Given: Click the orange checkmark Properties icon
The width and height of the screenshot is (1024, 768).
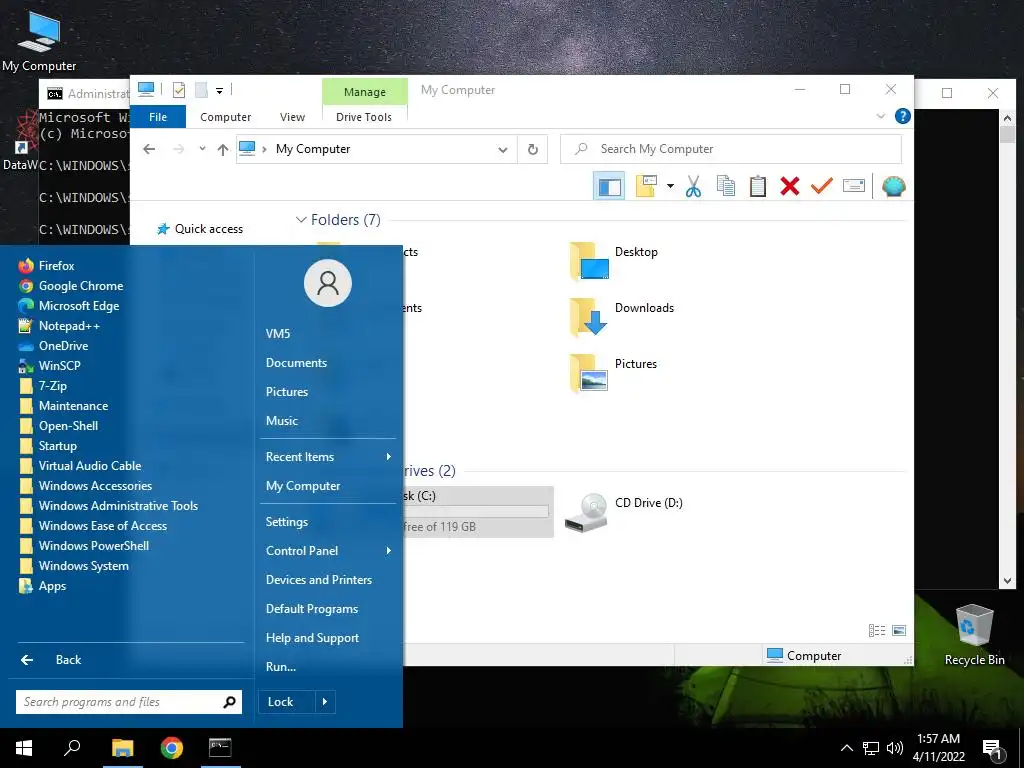Looking at the screenshot, I should 822,186.
